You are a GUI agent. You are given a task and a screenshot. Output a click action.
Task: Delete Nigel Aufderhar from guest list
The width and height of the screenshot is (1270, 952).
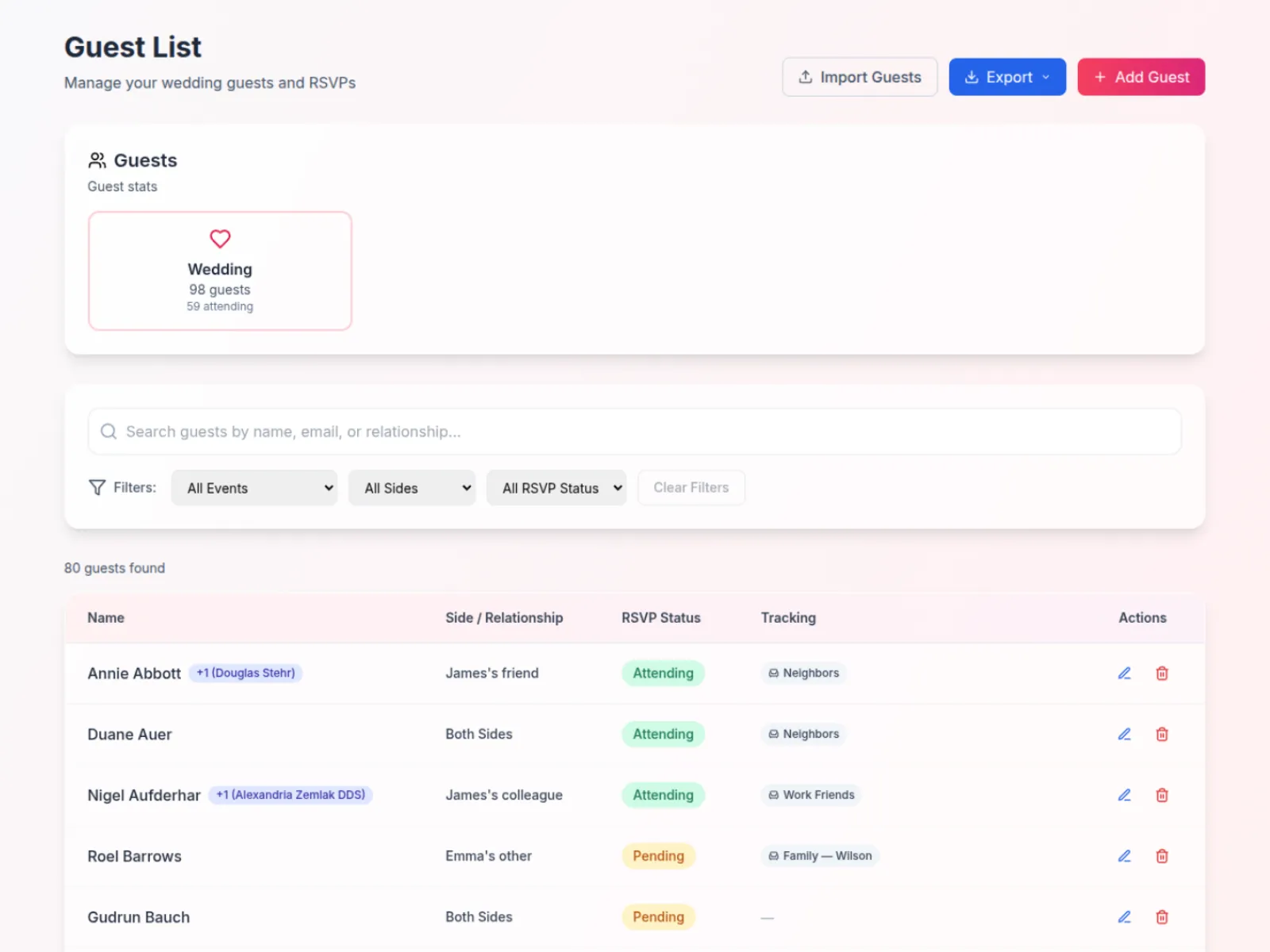point(1162,795)
